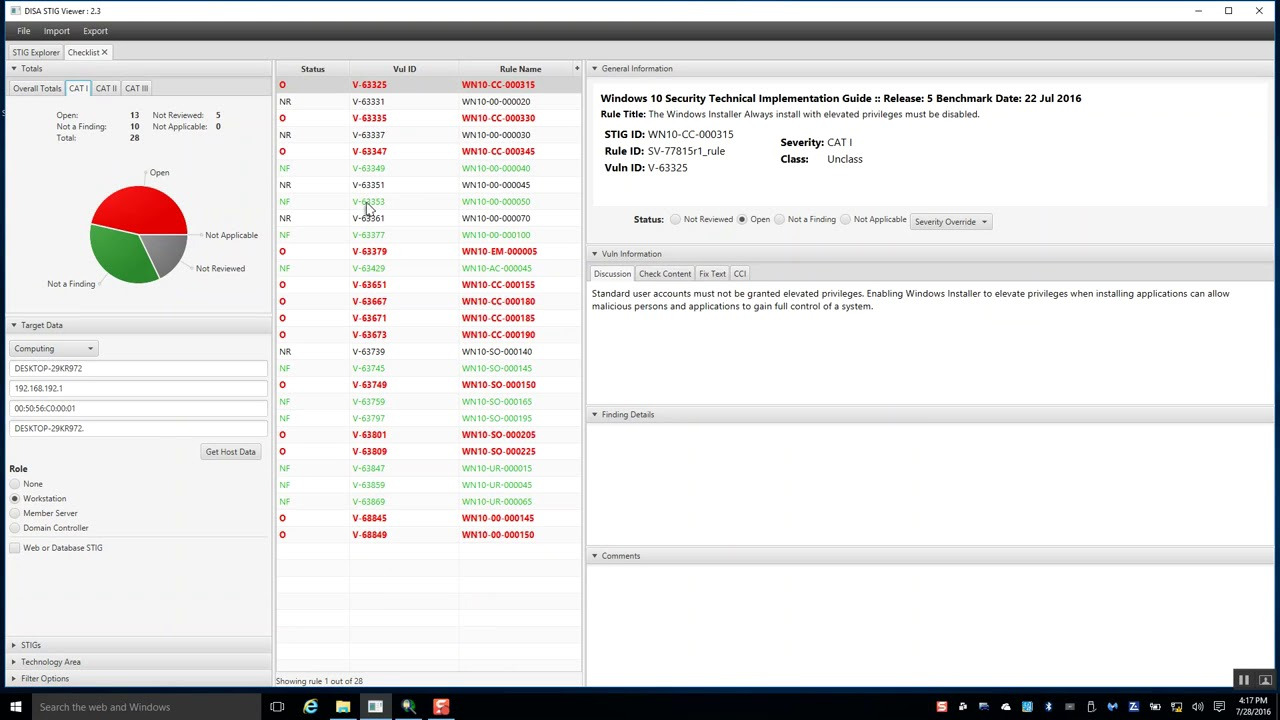The image size is (1280, 720).
Task: Select the CAT II totals tab
Action: [106, 88]
